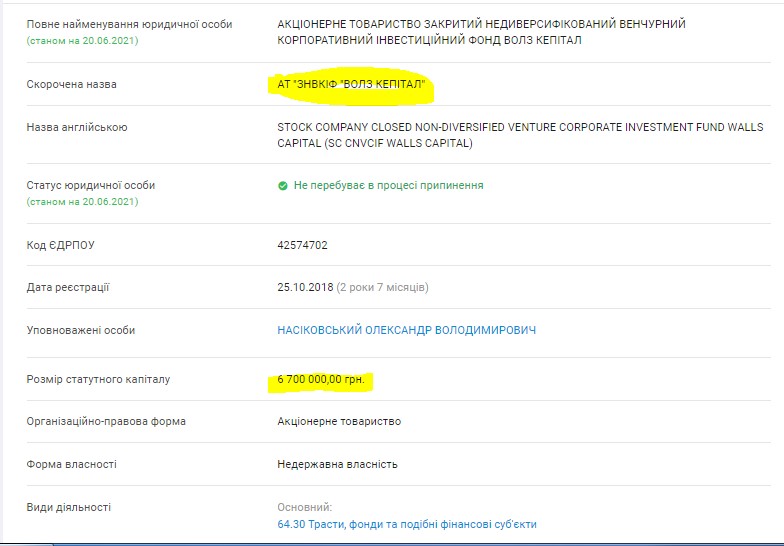
Task: Open the 64.30 Трасти, фонди activity link
Action: 406,524
